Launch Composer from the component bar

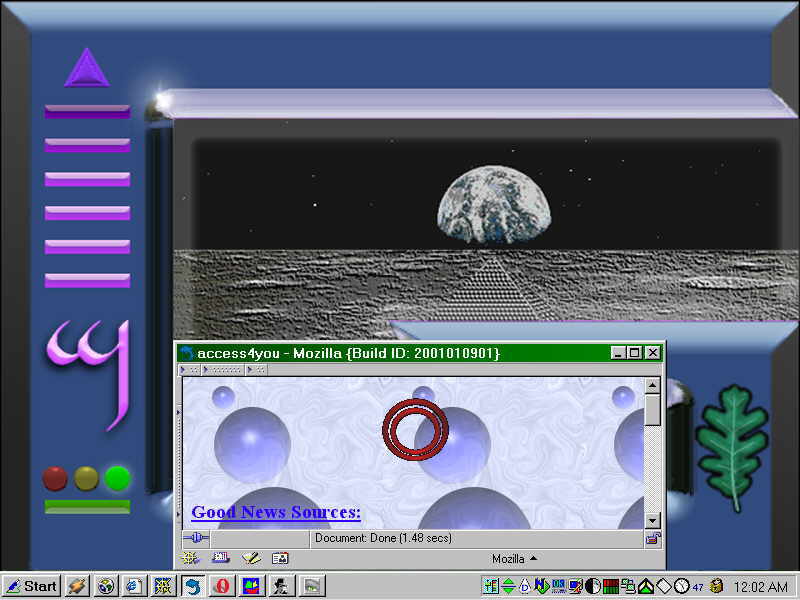(250, 558)
